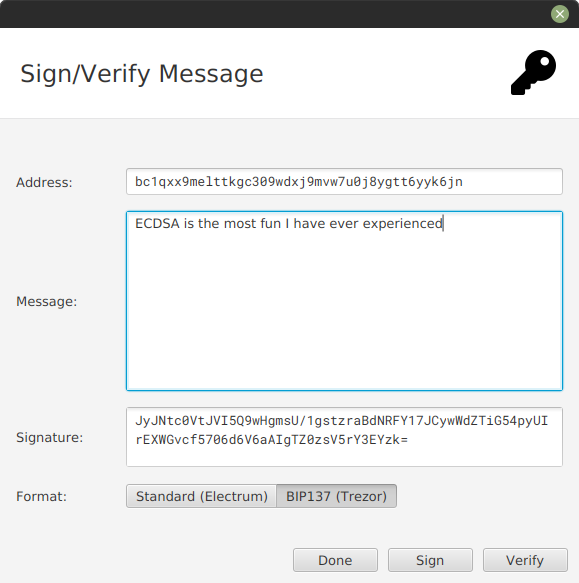Close the Sign/Verify Message dialog
The width and height of the screenshot is (579, 583).
(x=560, y=14)
